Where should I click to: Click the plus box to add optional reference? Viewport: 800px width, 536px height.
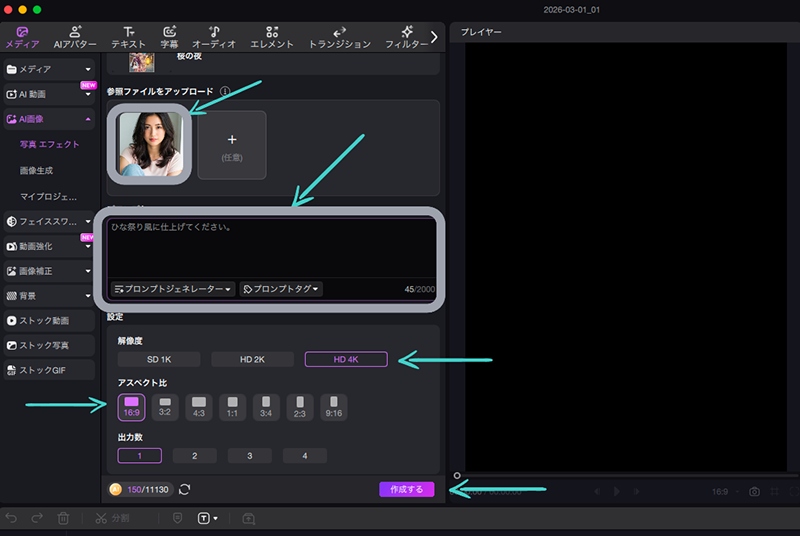[232, 145]
